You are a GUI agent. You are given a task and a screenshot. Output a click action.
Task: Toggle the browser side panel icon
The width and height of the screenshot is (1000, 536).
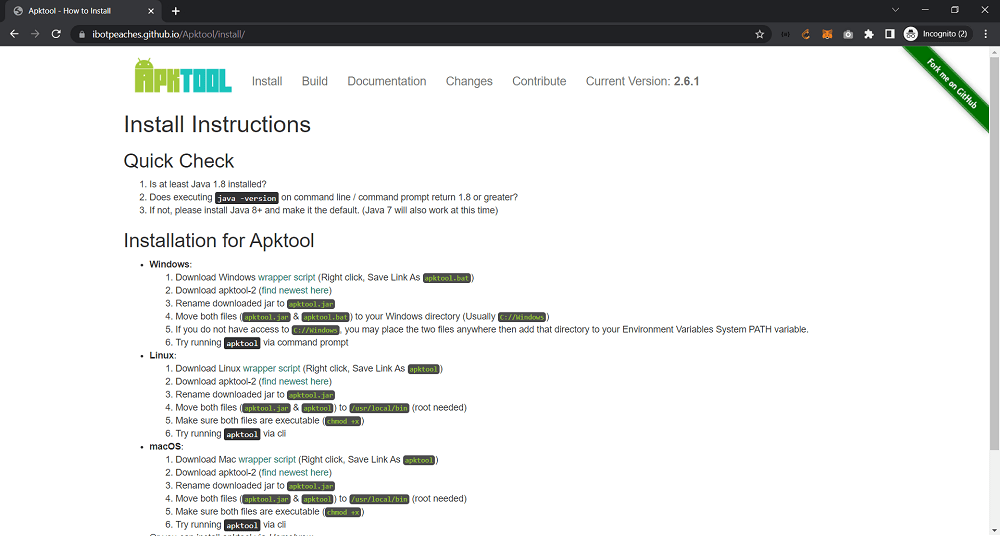pos(890,34)
